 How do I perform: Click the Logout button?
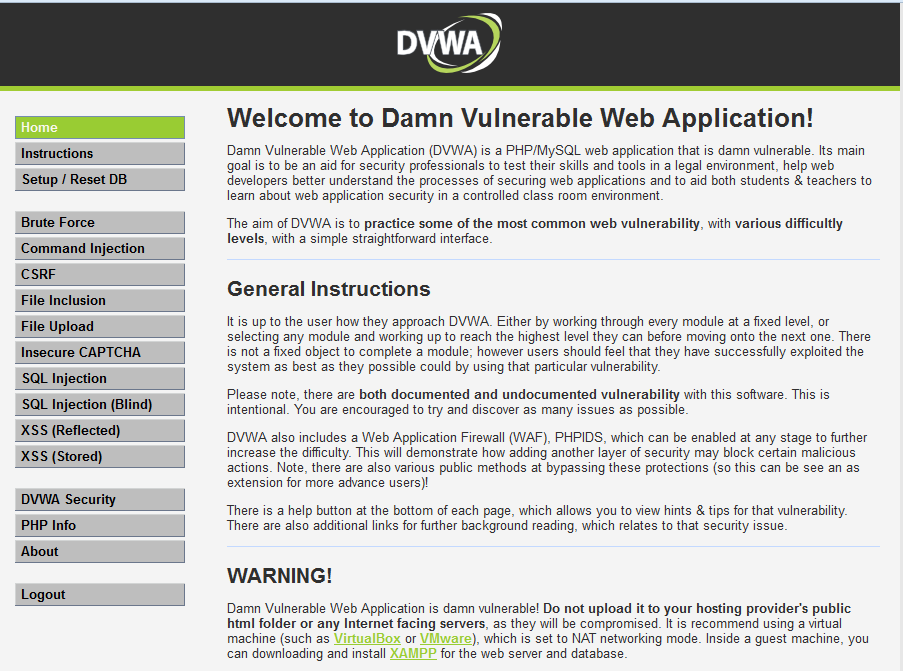[x=100, y=594]
